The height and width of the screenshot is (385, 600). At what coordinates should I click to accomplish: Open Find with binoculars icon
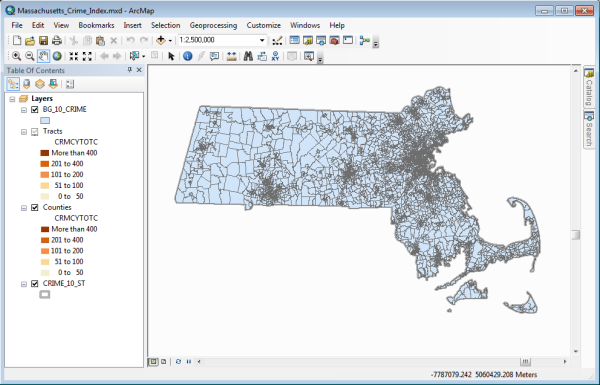tap(248, 56)
